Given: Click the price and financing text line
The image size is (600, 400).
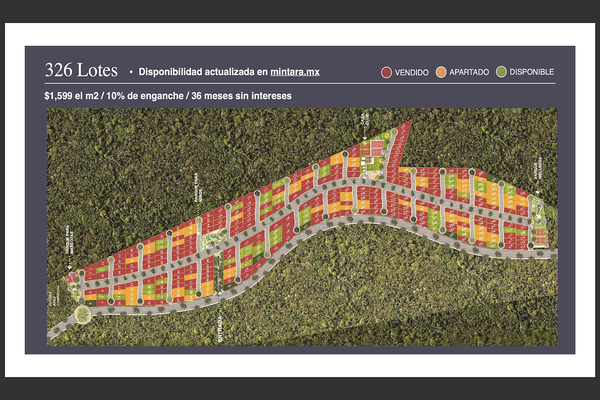Looking at the screenshot, I should [167, 97].
